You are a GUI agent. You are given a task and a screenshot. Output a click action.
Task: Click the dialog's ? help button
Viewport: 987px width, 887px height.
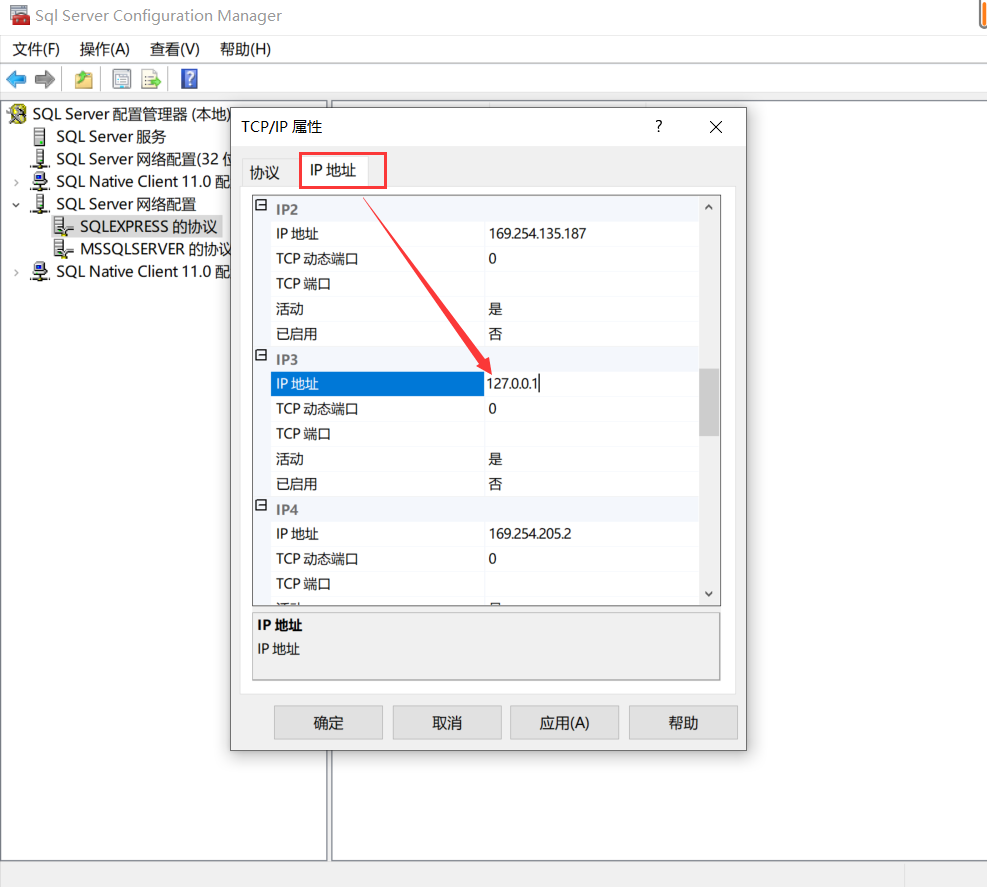pos(658,127)
